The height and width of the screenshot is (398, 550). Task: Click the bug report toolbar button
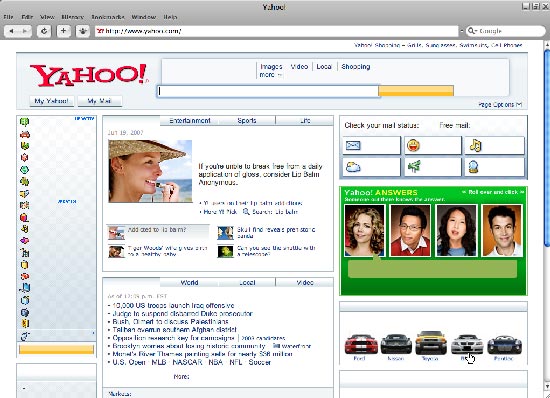tap(83, 31)
